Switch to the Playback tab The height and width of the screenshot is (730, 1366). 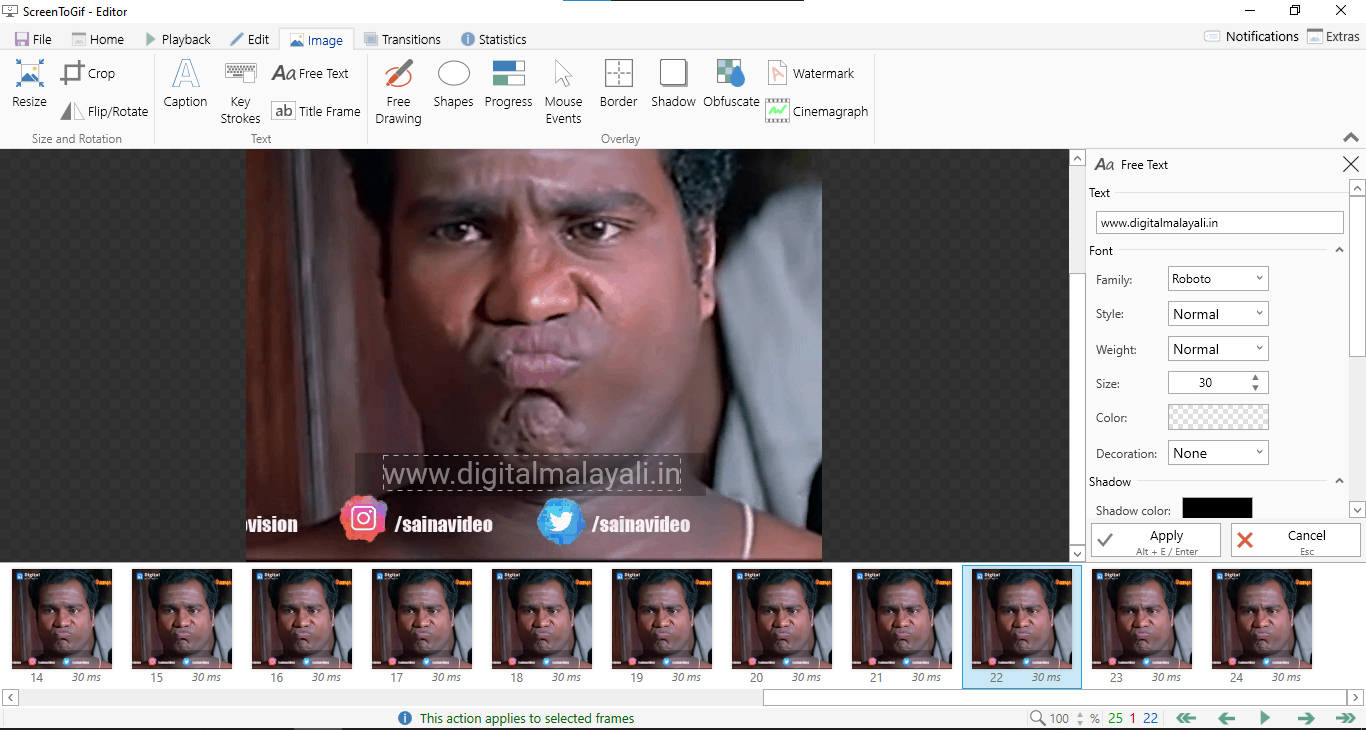click(x=178, y=39)
